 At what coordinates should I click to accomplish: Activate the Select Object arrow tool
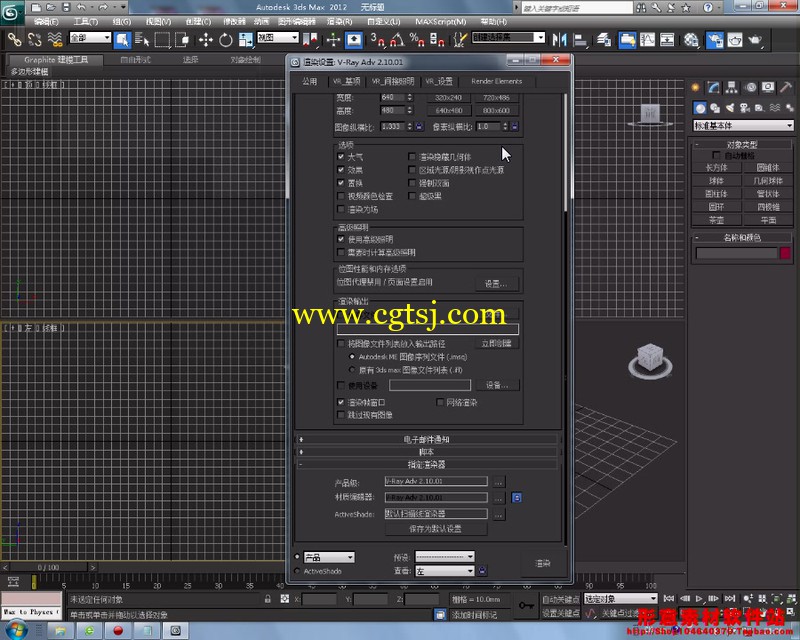pos(122,39)
